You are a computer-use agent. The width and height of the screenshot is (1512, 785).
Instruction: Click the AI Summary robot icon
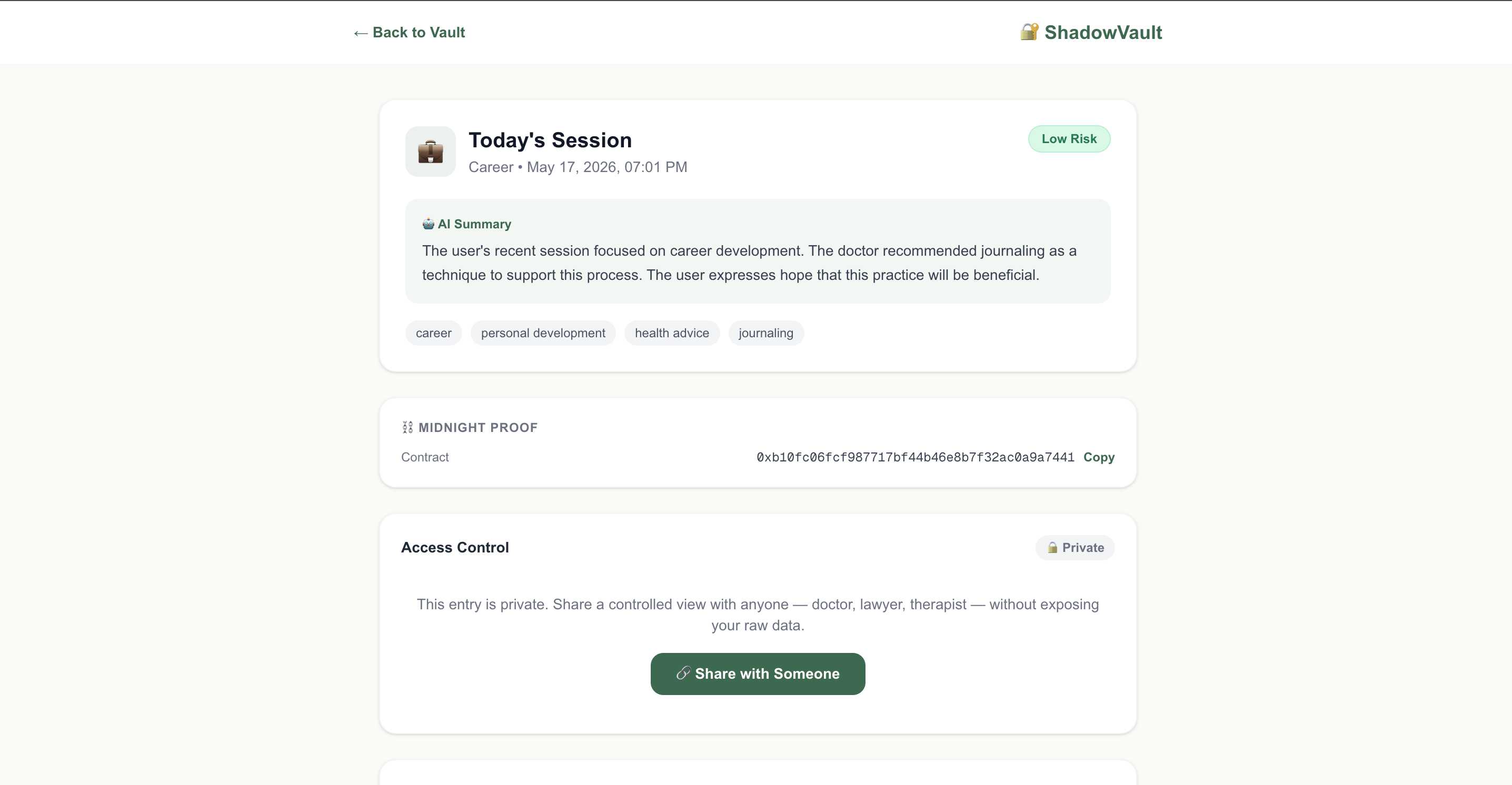point(429,224)
